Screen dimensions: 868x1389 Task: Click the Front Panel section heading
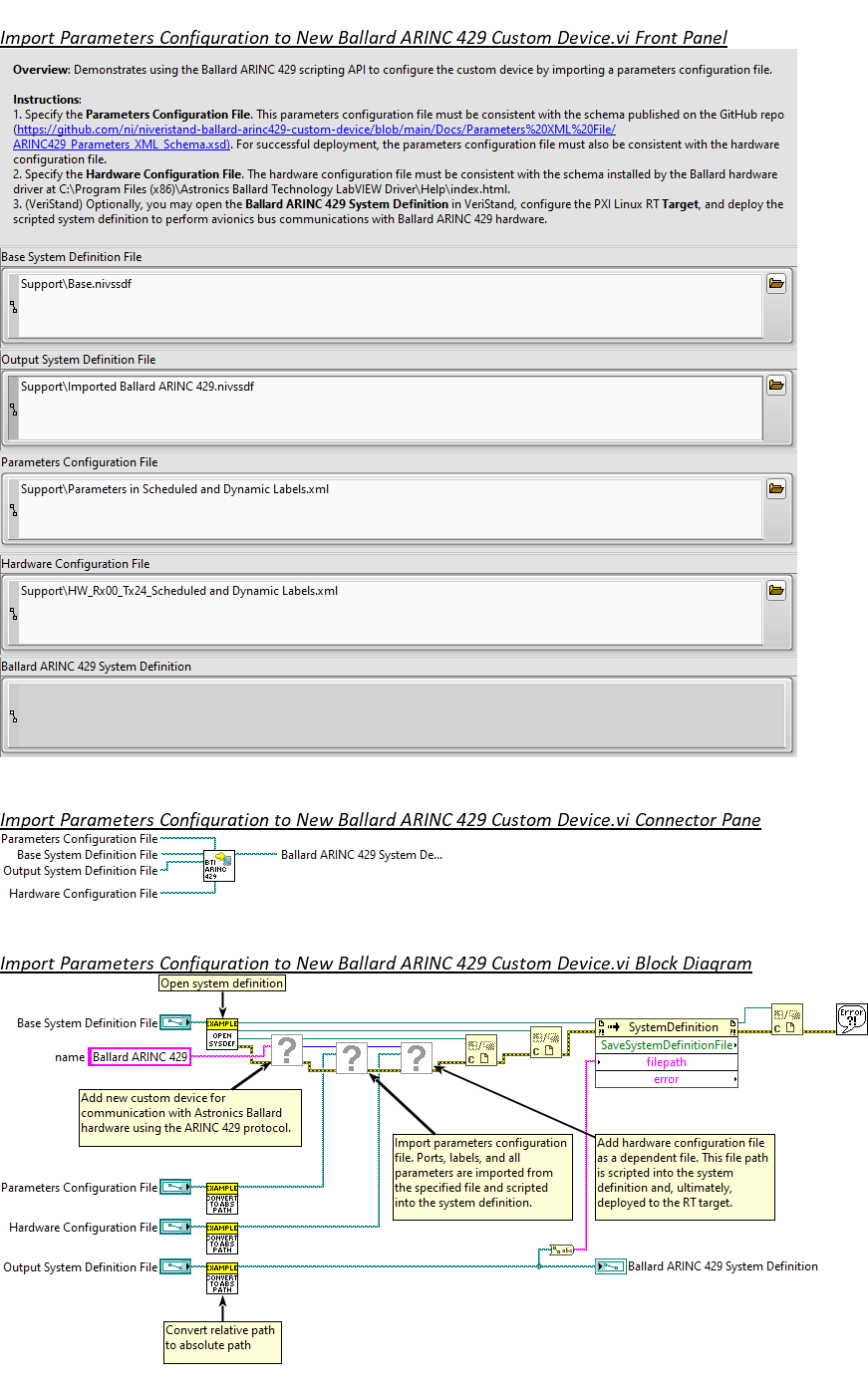pyautogui.click(x=364, y=38)
